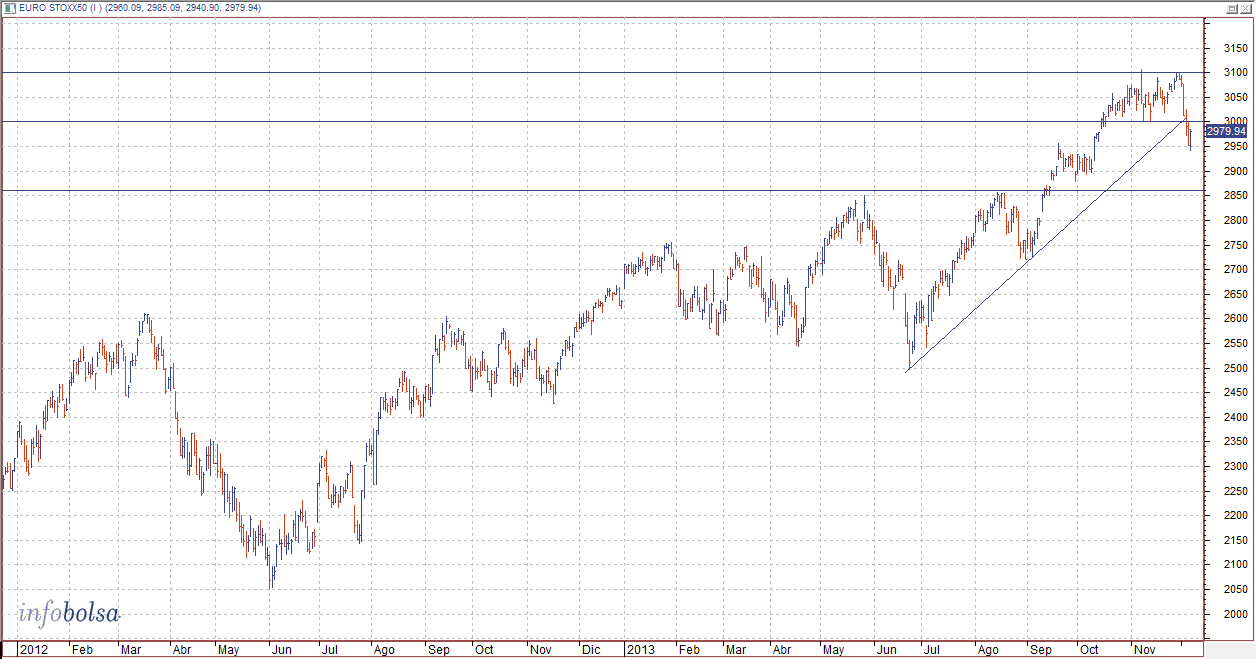Select the EURO STOXX50 title text
The height and width of the screenshot is (659, 1256).
[53, 8]
